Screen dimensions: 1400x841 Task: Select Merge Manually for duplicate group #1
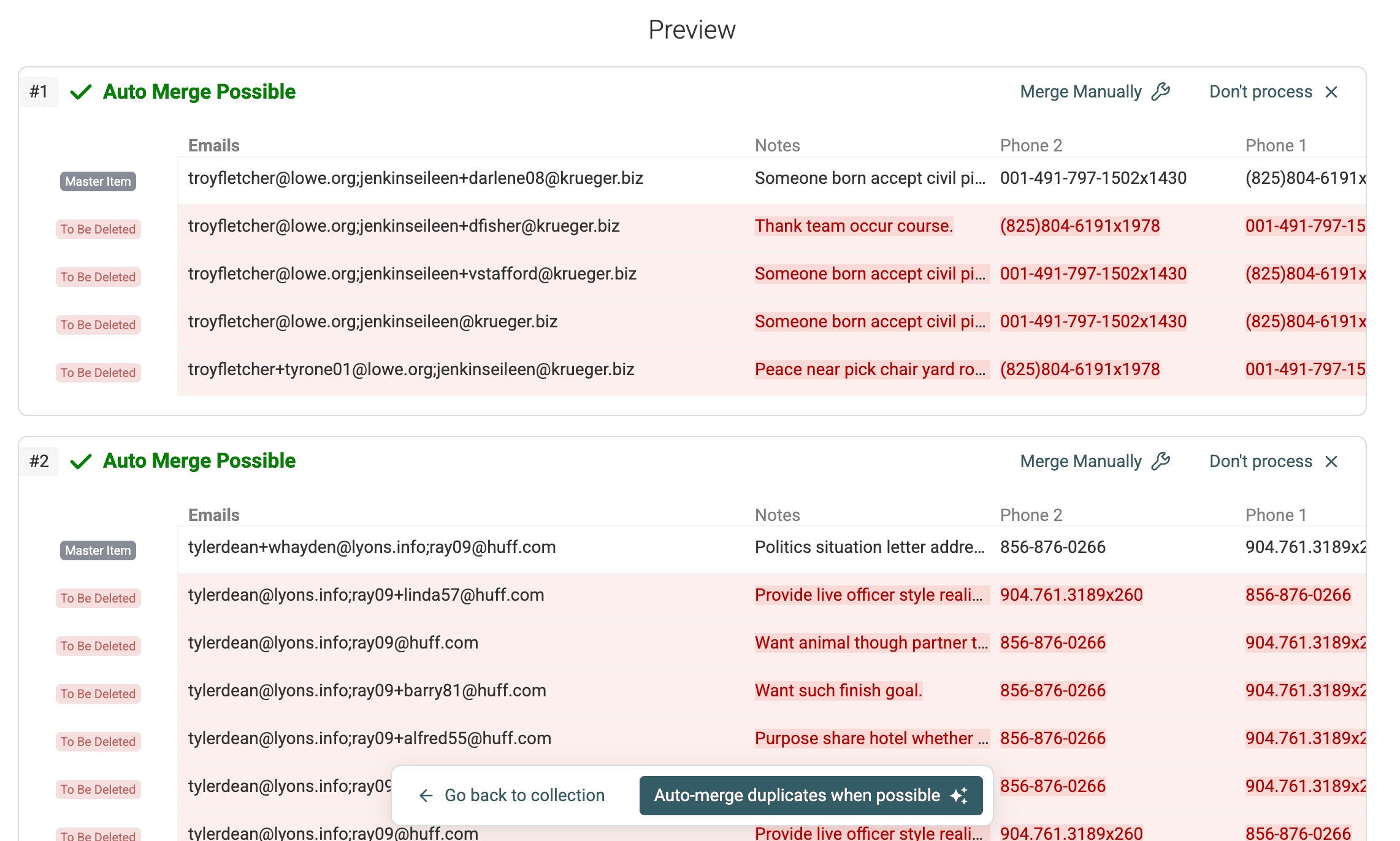[x=1082, y=91]
